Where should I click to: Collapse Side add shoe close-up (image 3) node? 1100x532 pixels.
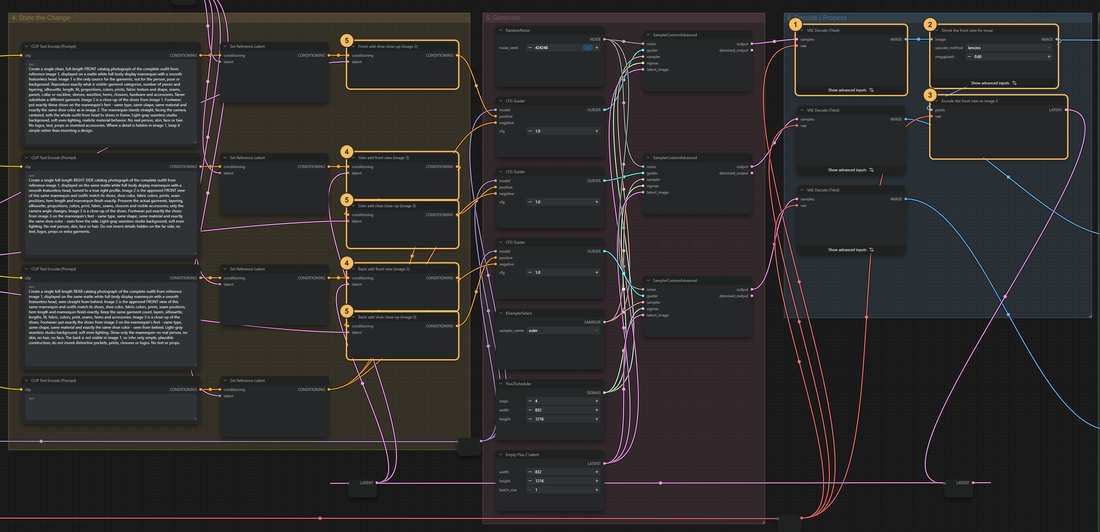[x=353, y=206]
